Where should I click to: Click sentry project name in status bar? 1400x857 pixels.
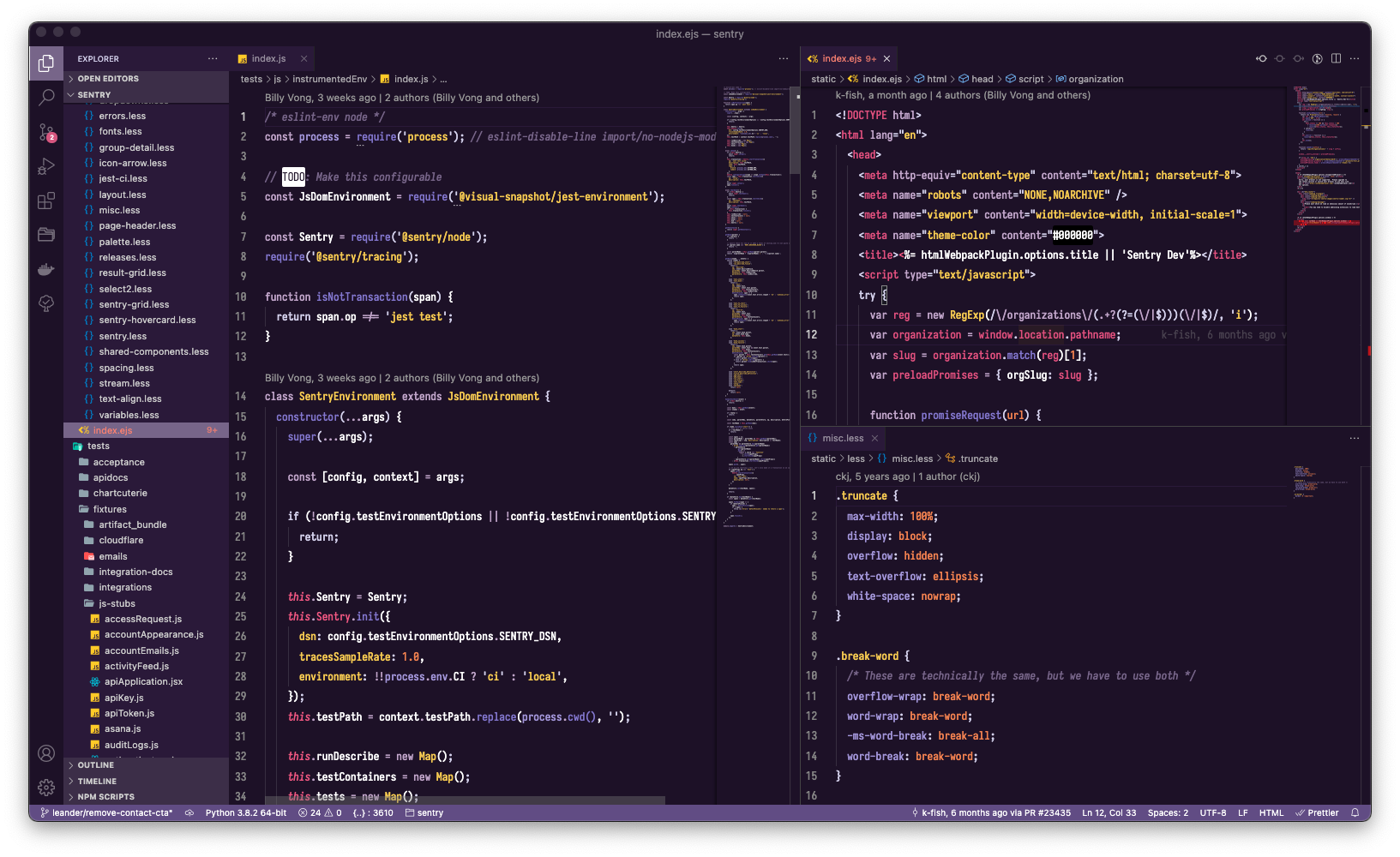click(x=424, y=812)
